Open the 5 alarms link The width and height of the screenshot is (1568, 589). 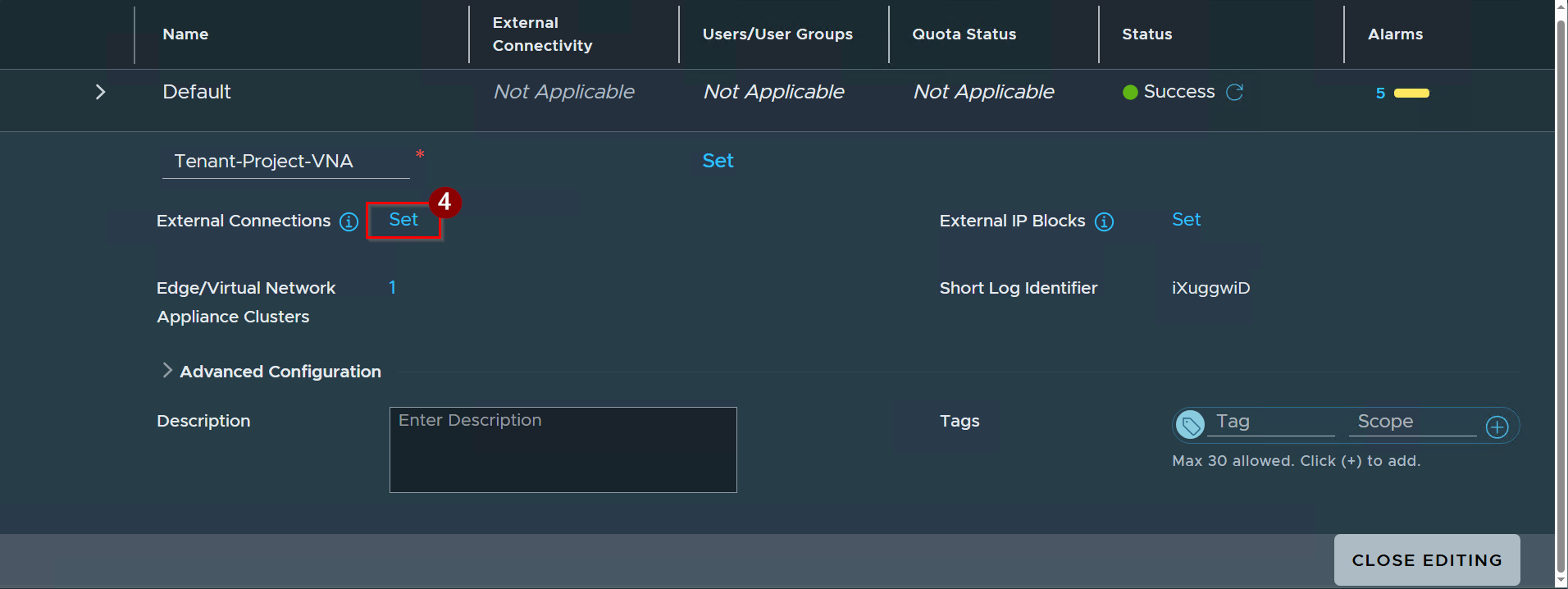pyautogui.click(x=1380, y=94)
